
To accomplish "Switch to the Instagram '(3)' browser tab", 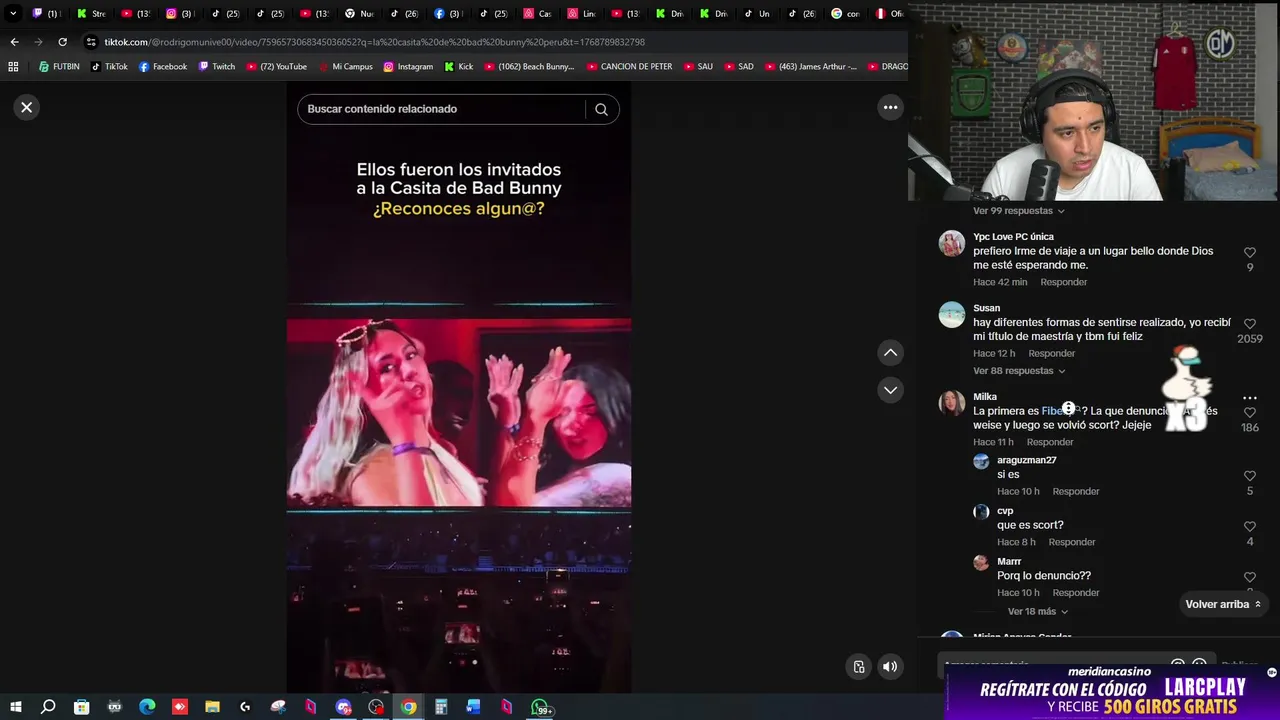I will coord(180,13).
